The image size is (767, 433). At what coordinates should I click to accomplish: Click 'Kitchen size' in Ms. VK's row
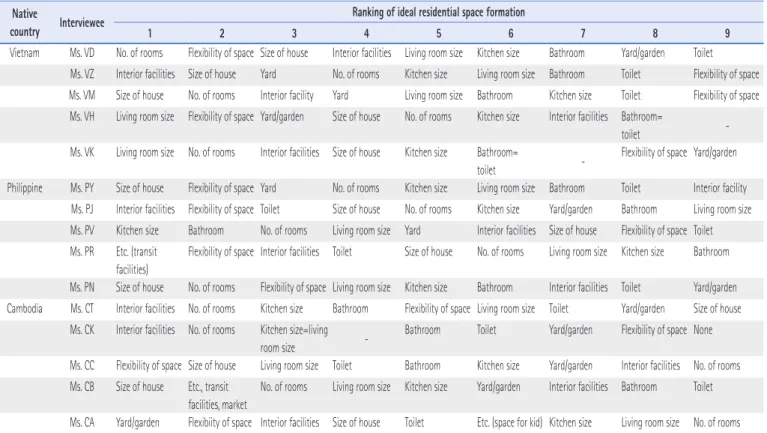[426, 152]
